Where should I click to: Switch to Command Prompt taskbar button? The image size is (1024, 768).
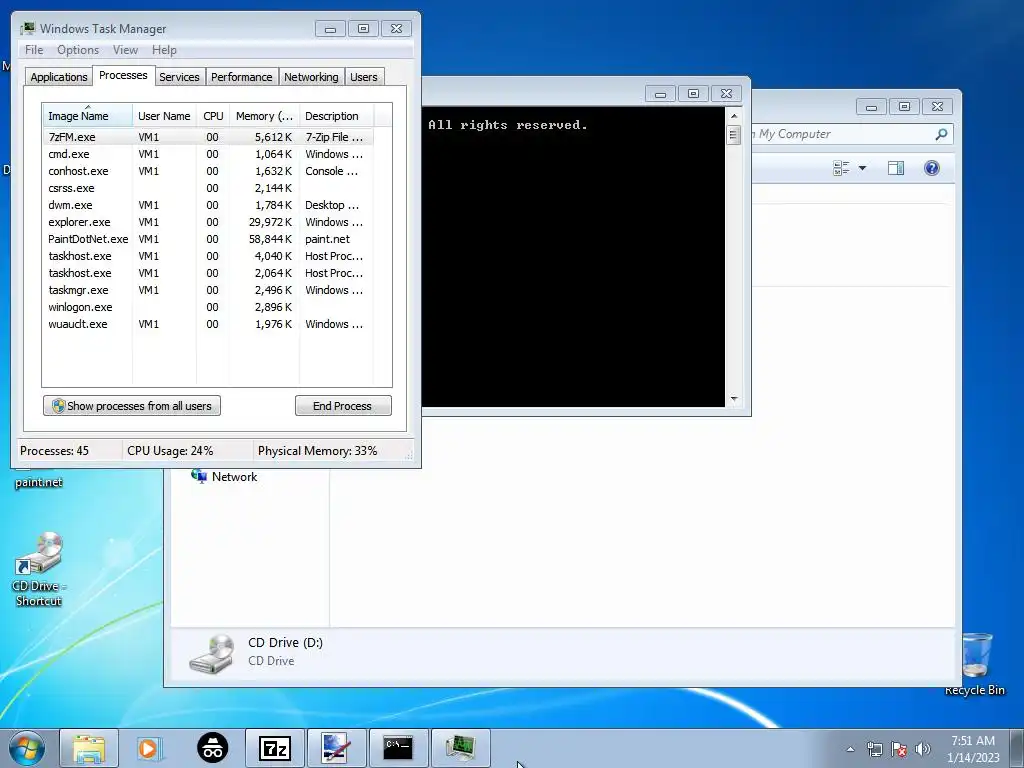(398, 748)
